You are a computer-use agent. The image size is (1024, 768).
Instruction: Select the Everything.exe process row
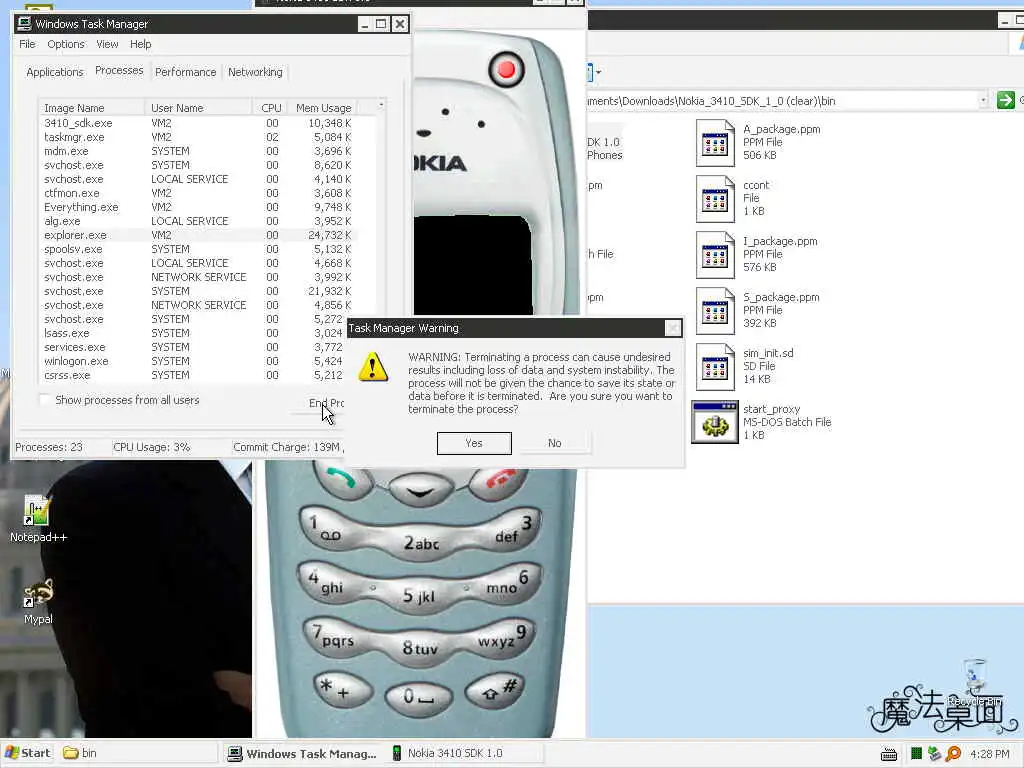pyautogui.click(x=198, y=207)
